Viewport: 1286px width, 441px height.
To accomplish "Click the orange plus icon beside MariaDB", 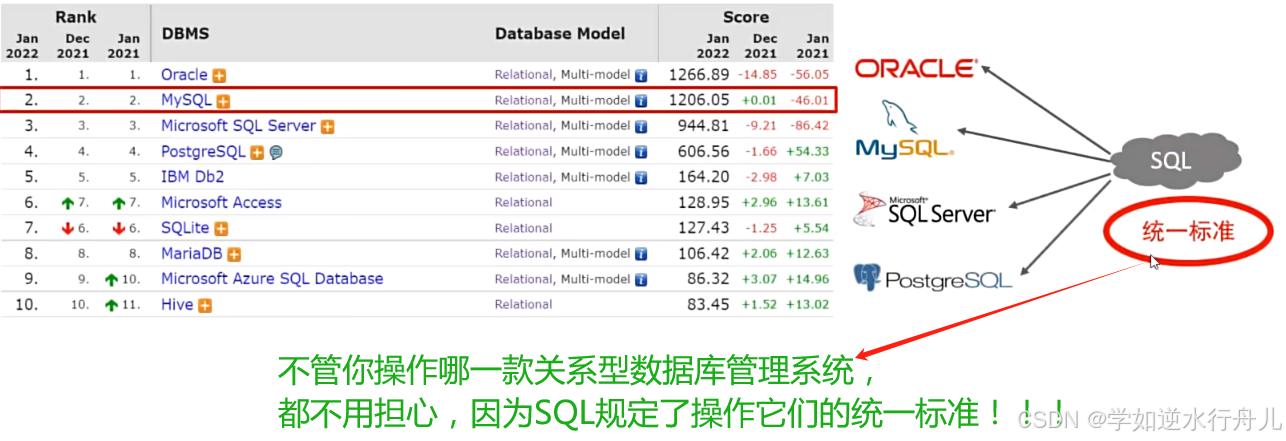I will coord(233,255).
